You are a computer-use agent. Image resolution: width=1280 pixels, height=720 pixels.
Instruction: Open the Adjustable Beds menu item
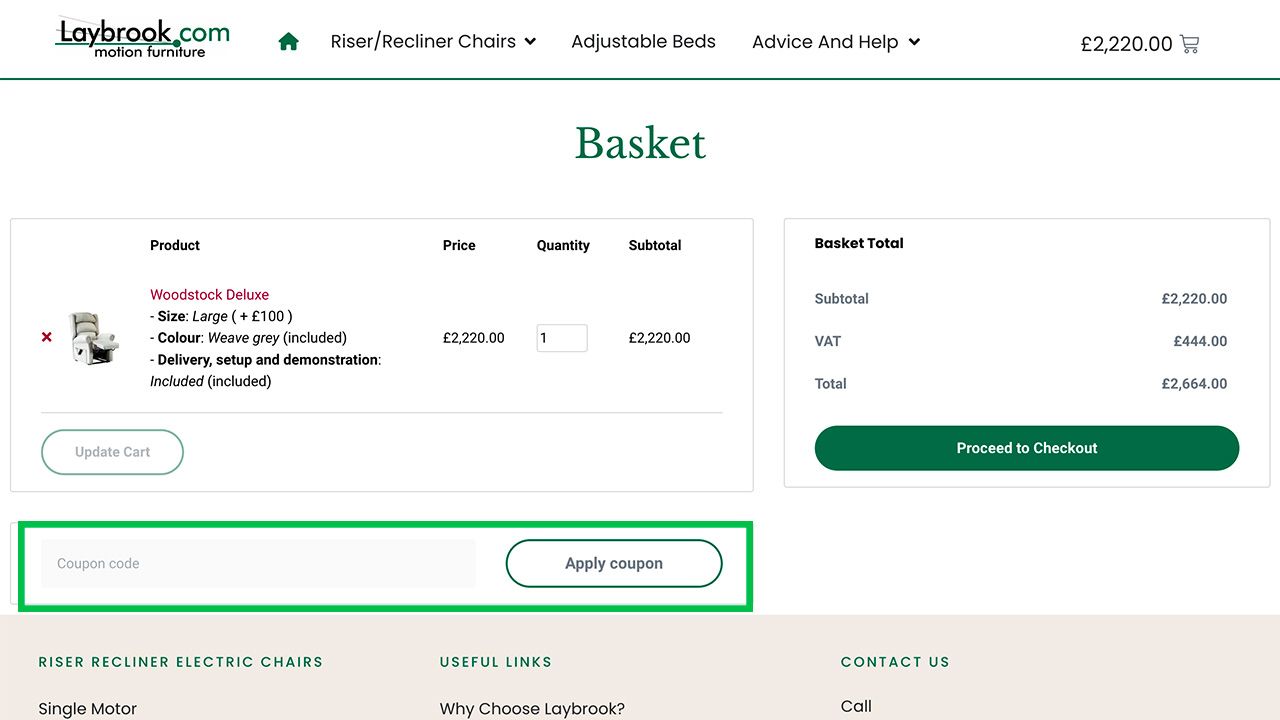click(x=643, y=42)
